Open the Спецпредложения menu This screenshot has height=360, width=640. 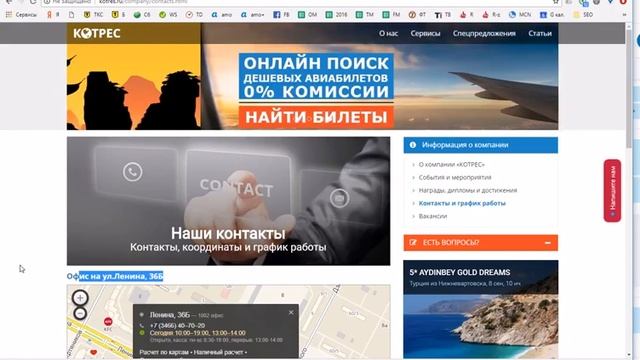point(484,33)
